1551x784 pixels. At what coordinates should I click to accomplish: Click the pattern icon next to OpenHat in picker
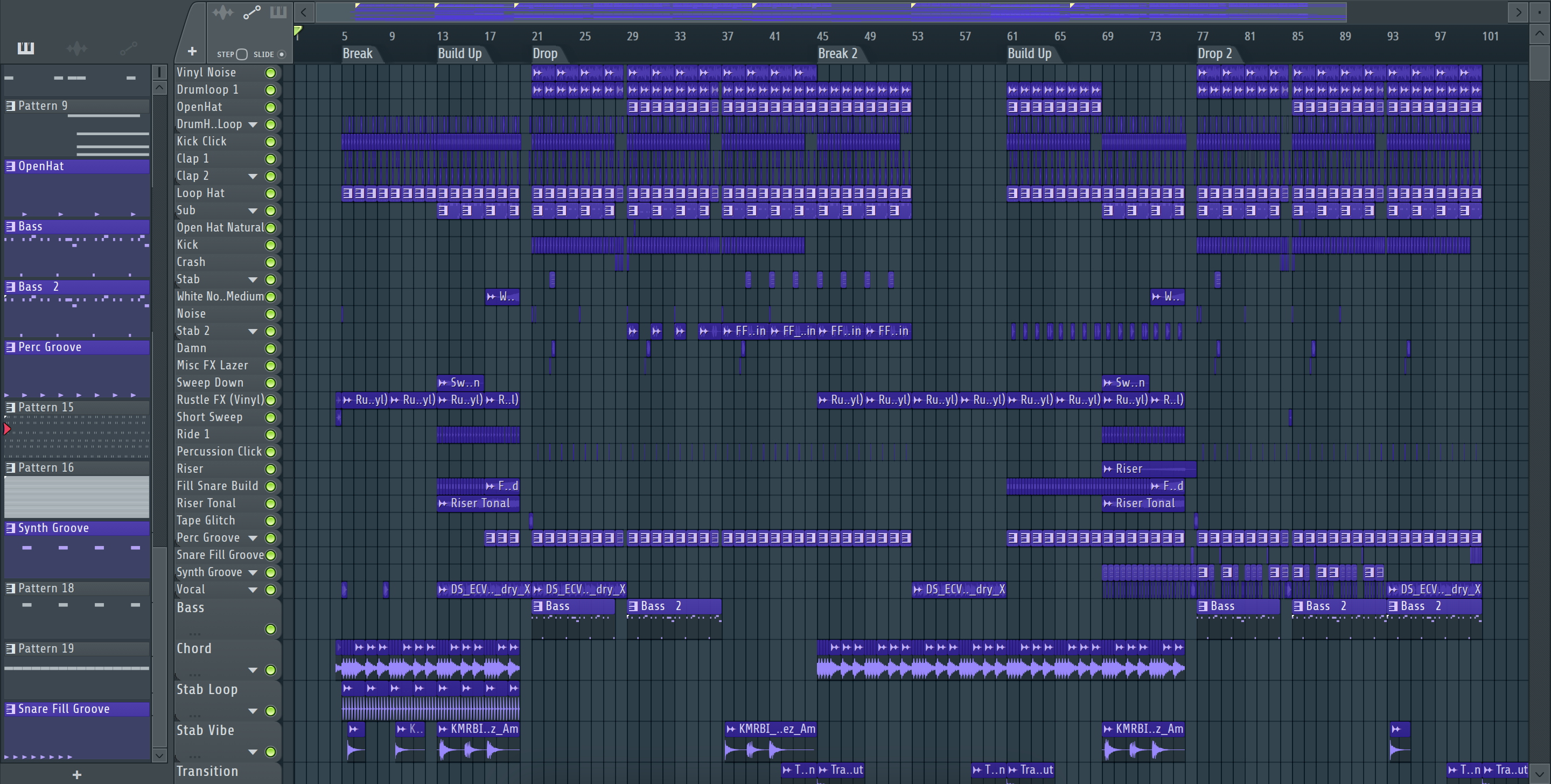10,166
